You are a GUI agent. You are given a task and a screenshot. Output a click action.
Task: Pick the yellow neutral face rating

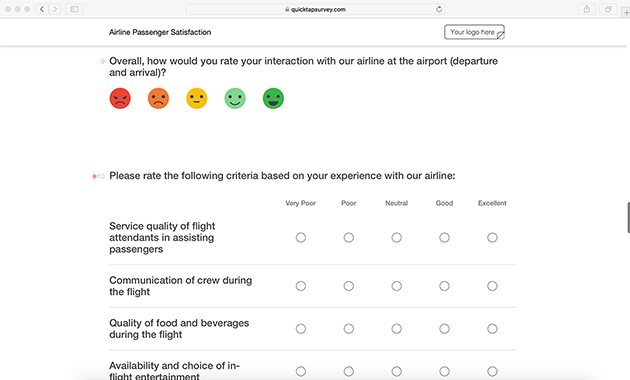(x=196, y=98)
